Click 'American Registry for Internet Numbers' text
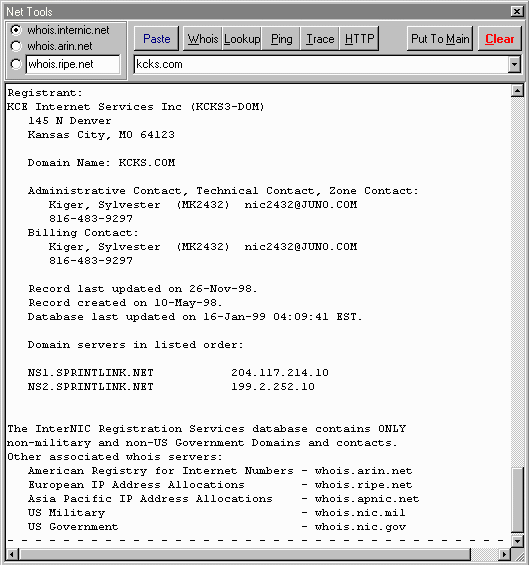 click(x=161, y=471)
